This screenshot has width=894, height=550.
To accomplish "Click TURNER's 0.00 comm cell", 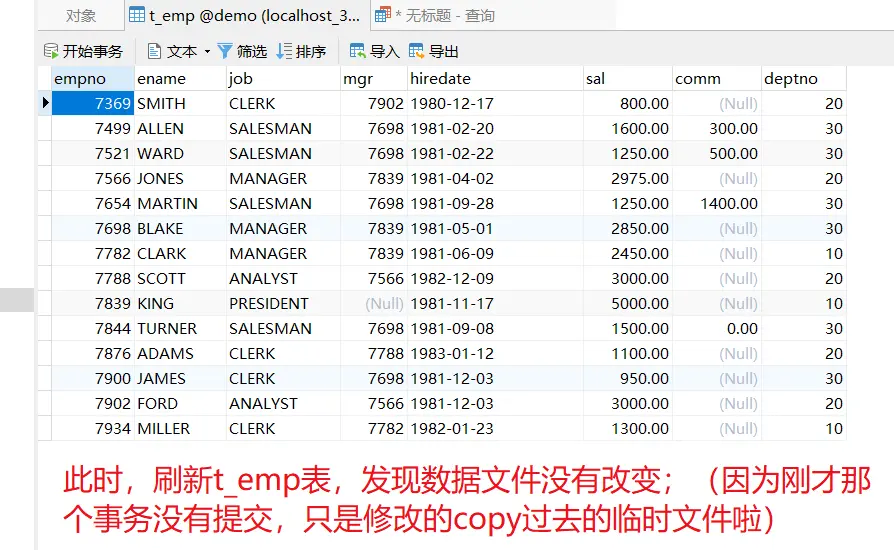I will pos(717,329).
